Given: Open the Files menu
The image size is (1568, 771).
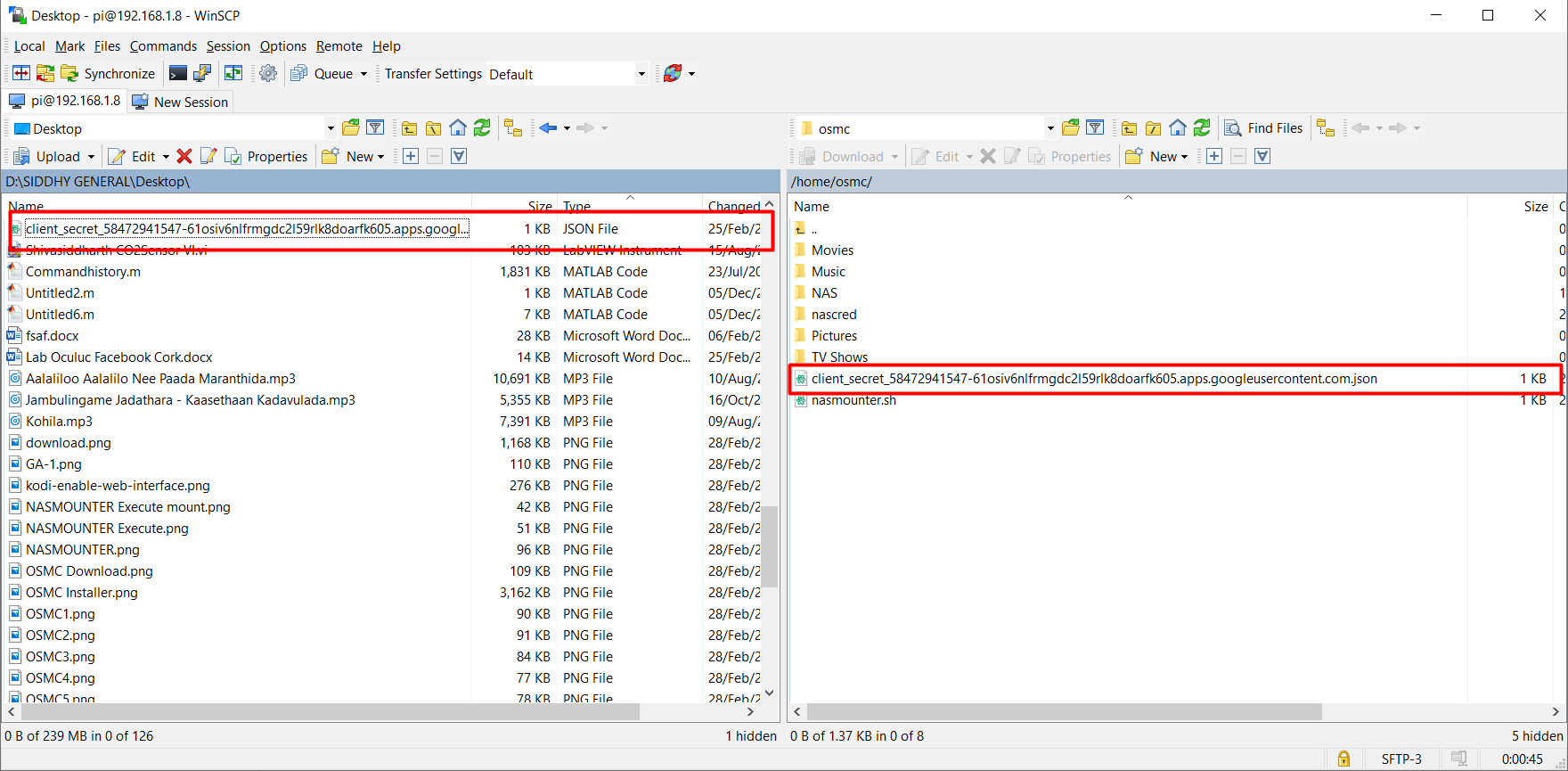Looking at the screenshot, I should click(107, 46).
